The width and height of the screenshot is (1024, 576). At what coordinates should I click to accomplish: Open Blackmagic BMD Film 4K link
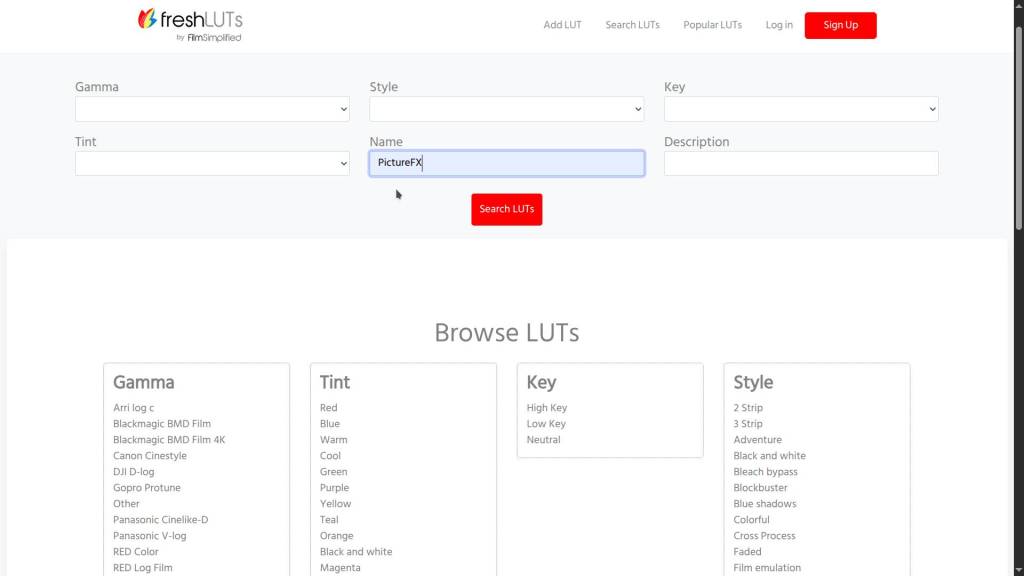[169, 440]
